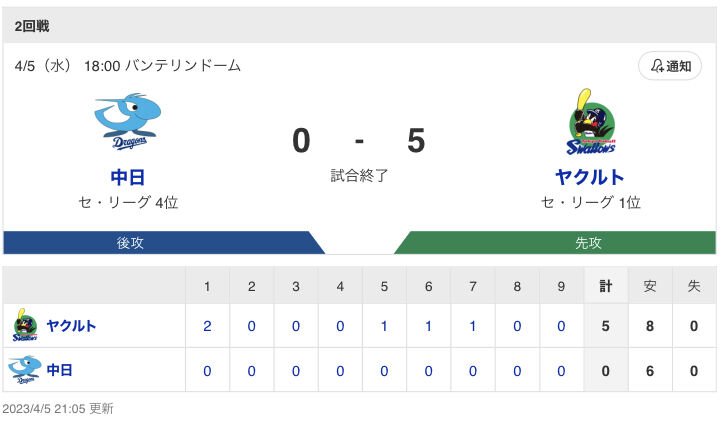Open ヤクルト 7th inning score link

[473, 326]
